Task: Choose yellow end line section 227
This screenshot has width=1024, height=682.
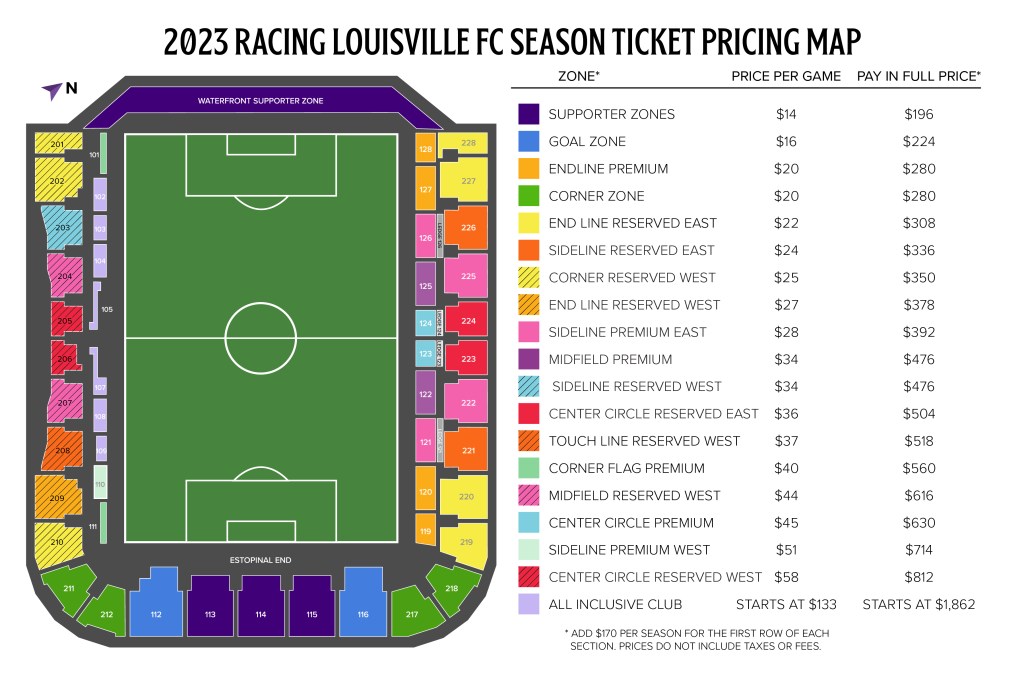Action: click(465, 180)
